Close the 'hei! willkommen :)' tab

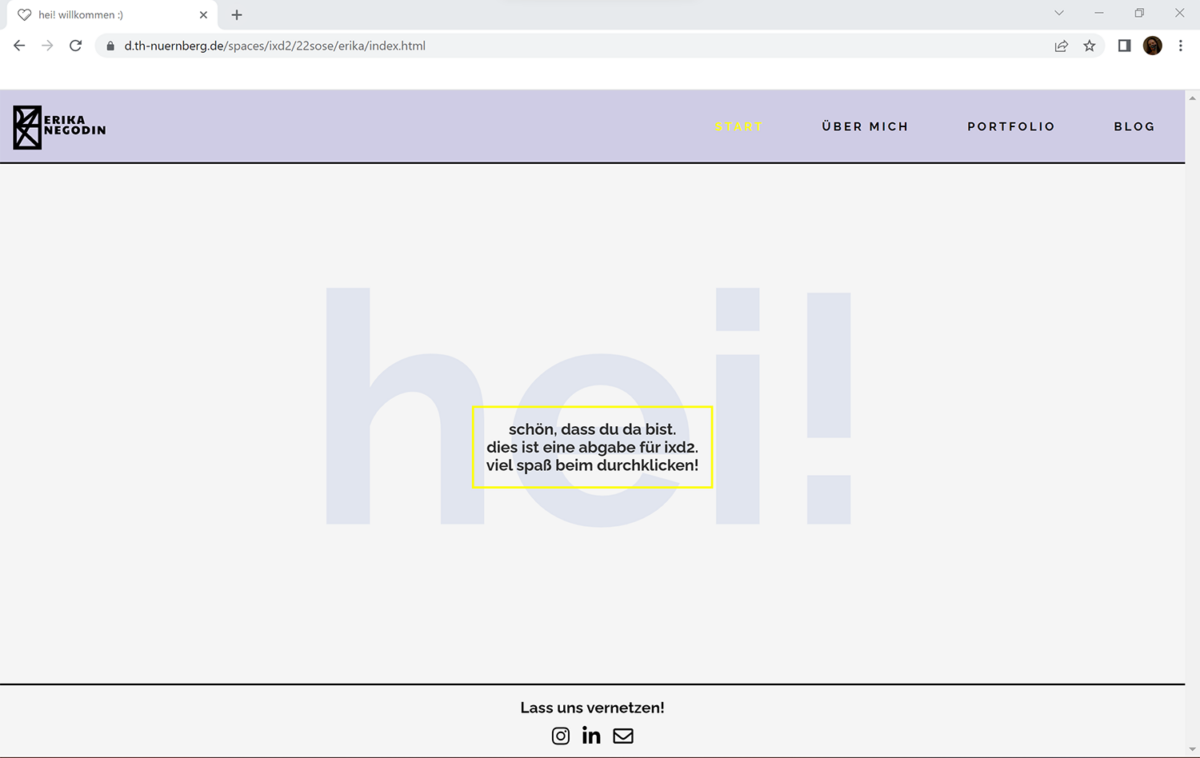coord(203,15)
